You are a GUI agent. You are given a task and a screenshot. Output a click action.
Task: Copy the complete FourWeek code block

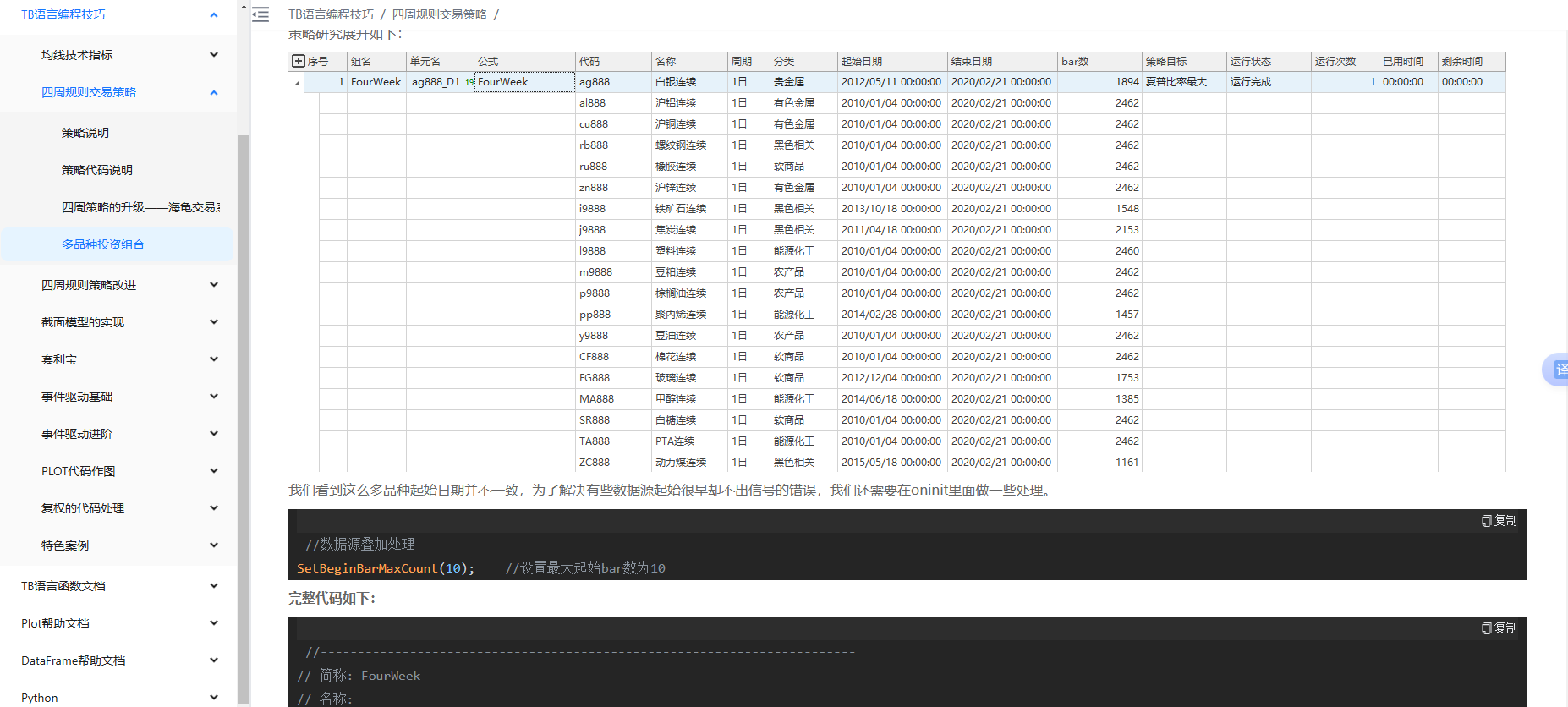[1499, 628]
